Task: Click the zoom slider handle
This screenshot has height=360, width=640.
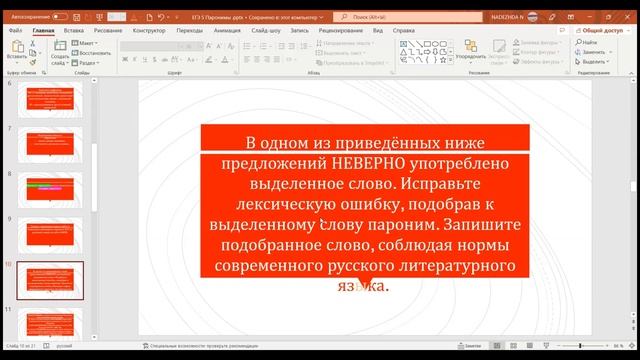Action: (580, 346)
